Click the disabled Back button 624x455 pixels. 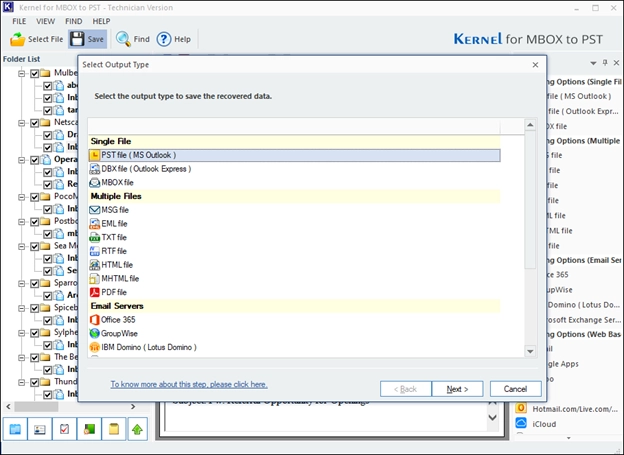coord(406,389)
